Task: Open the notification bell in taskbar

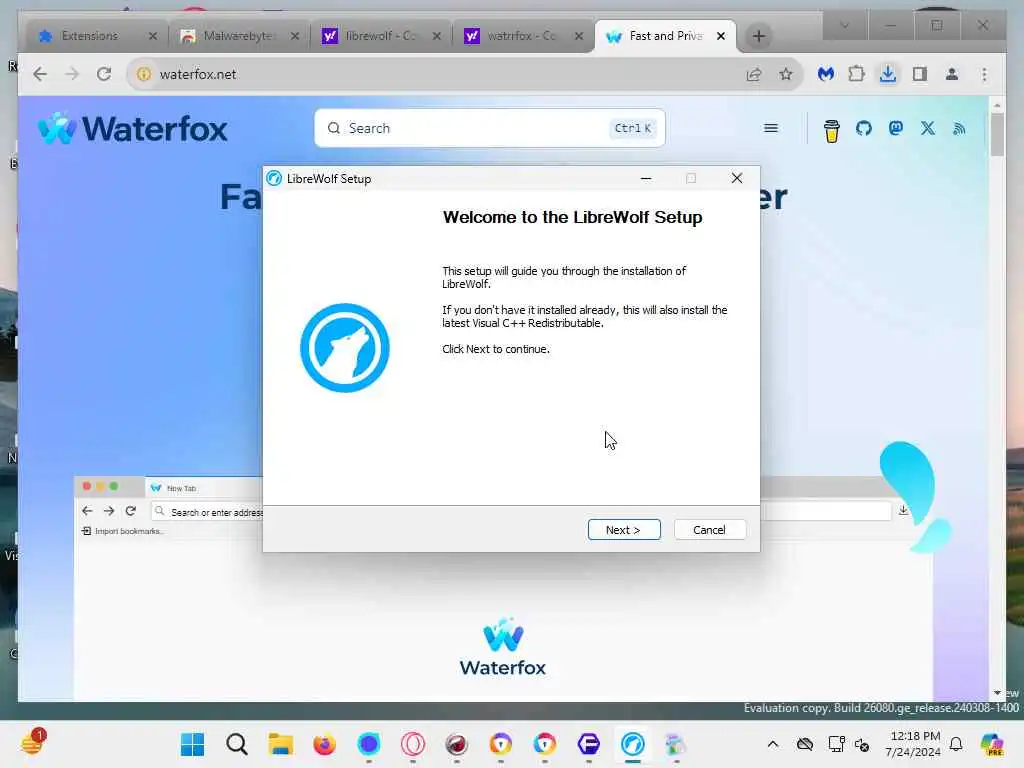Action: pyautogui.click(x=956, y=744)
